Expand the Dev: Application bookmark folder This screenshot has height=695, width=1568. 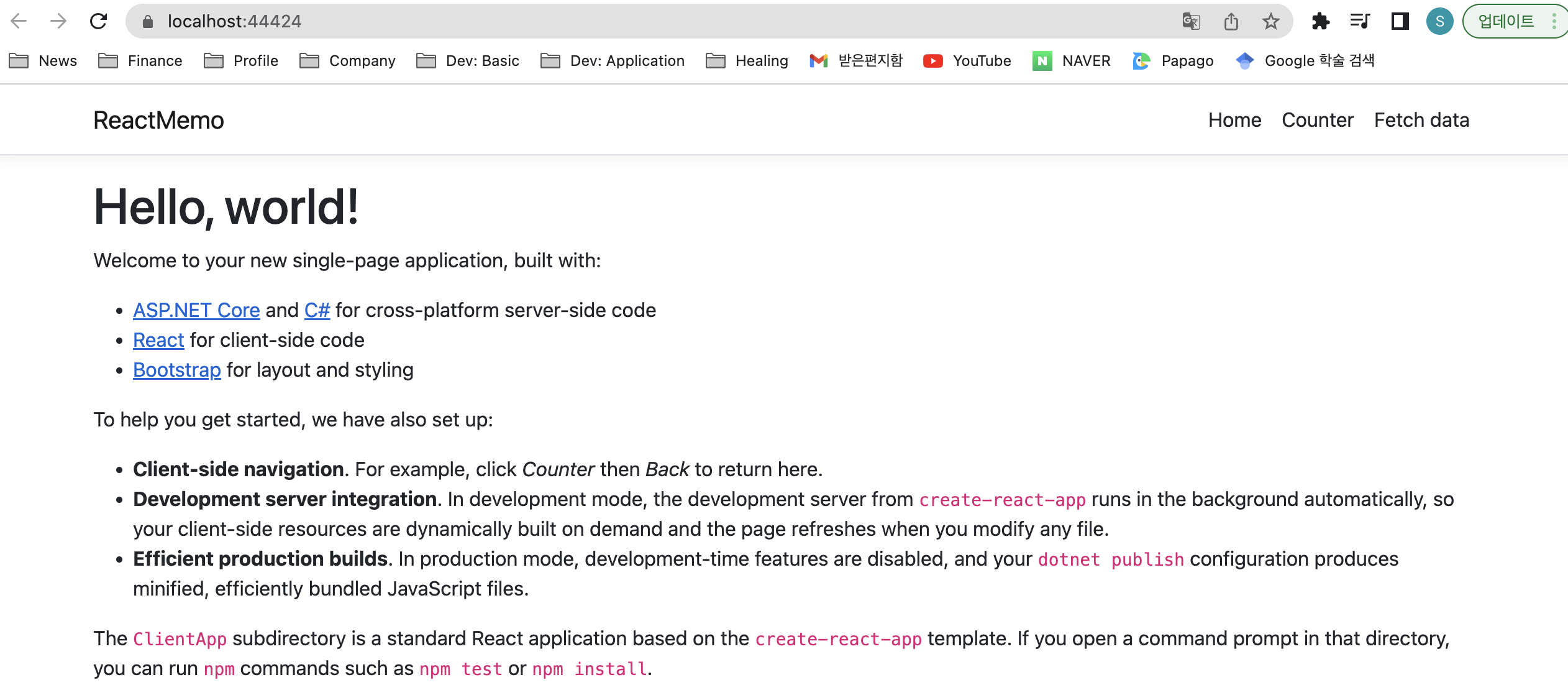[613, 60]
